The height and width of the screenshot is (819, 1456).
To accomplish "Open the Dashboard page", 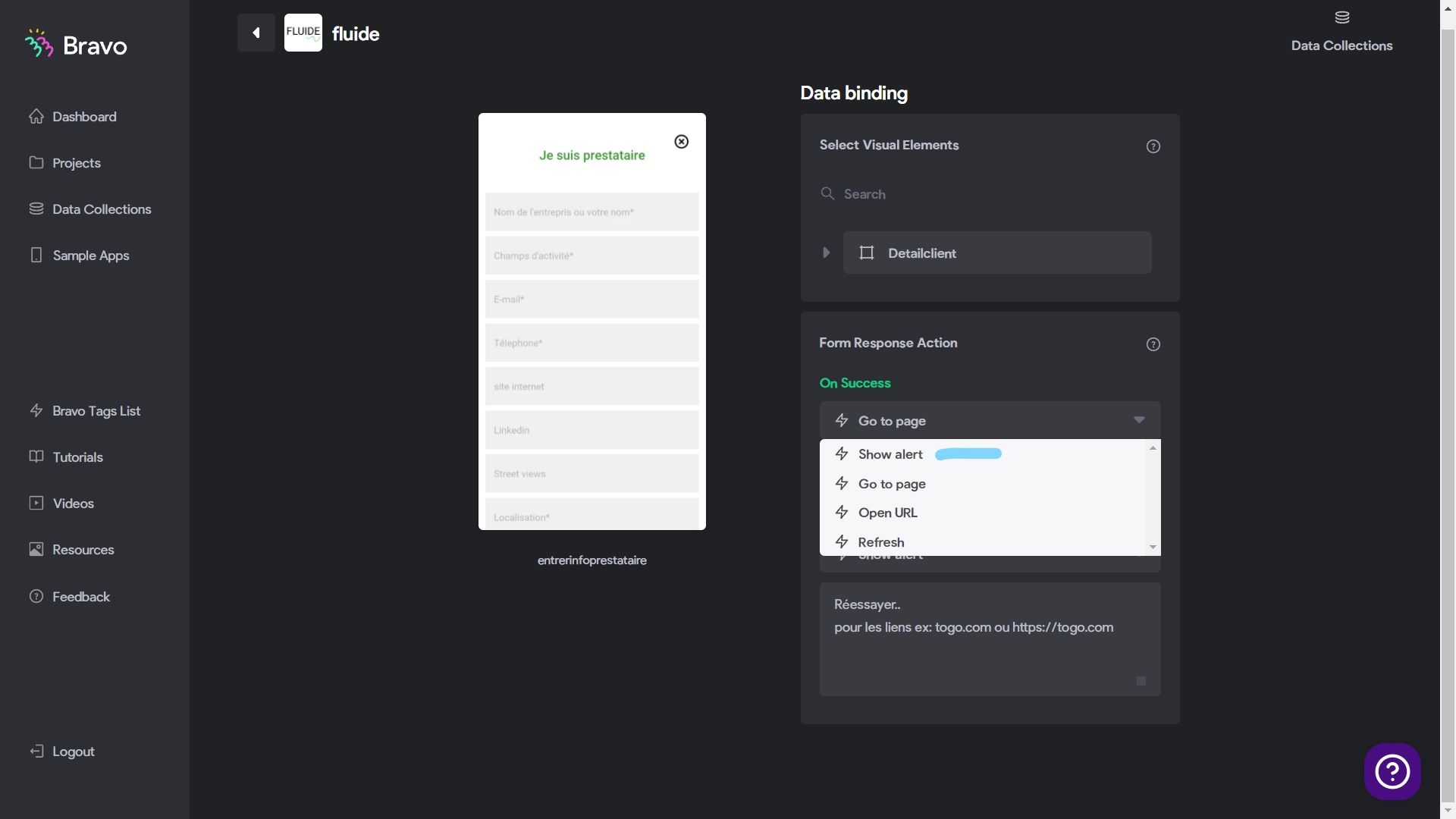I will coord(74,117).
